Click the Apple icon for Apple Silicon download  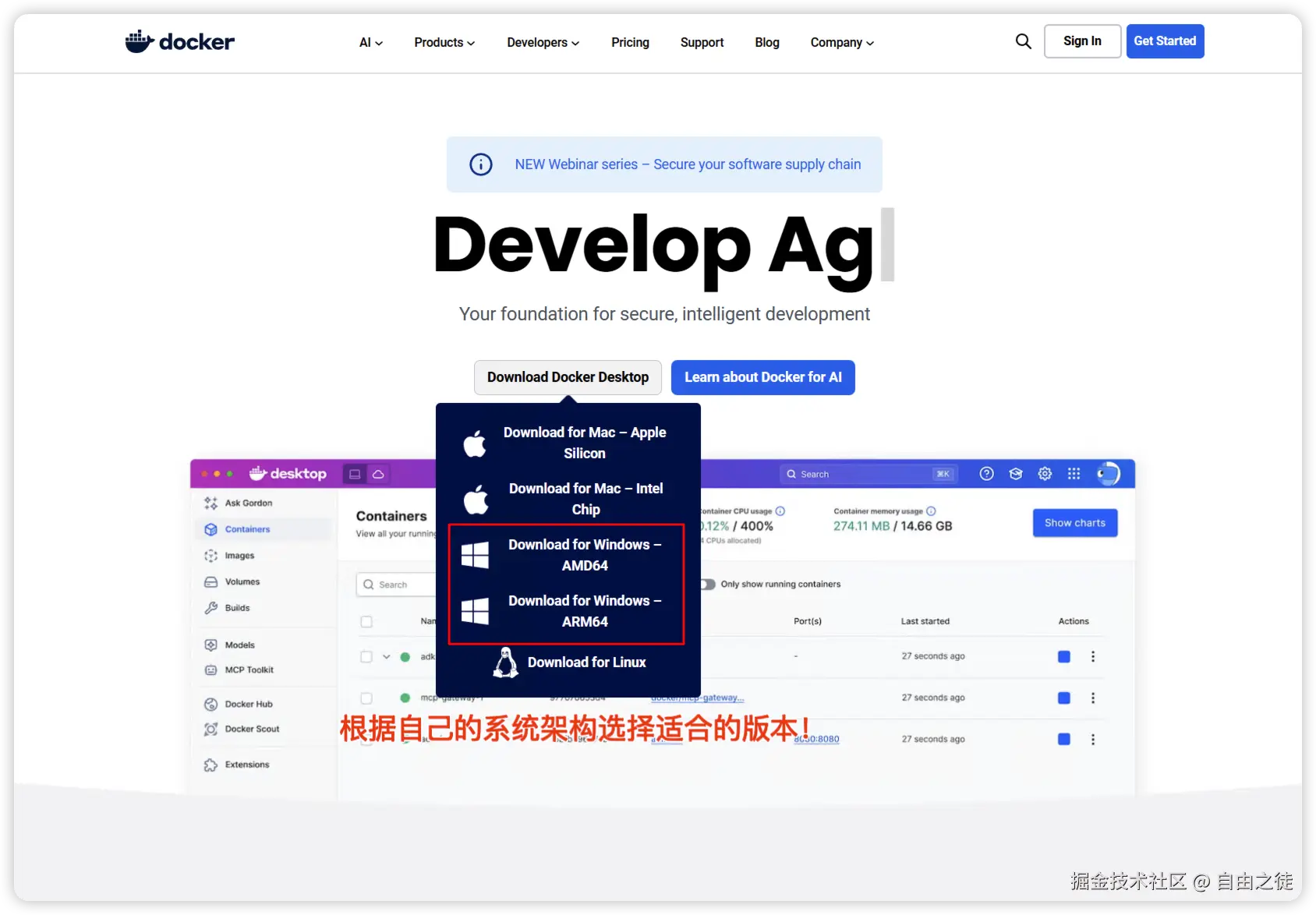pos(475,443)
